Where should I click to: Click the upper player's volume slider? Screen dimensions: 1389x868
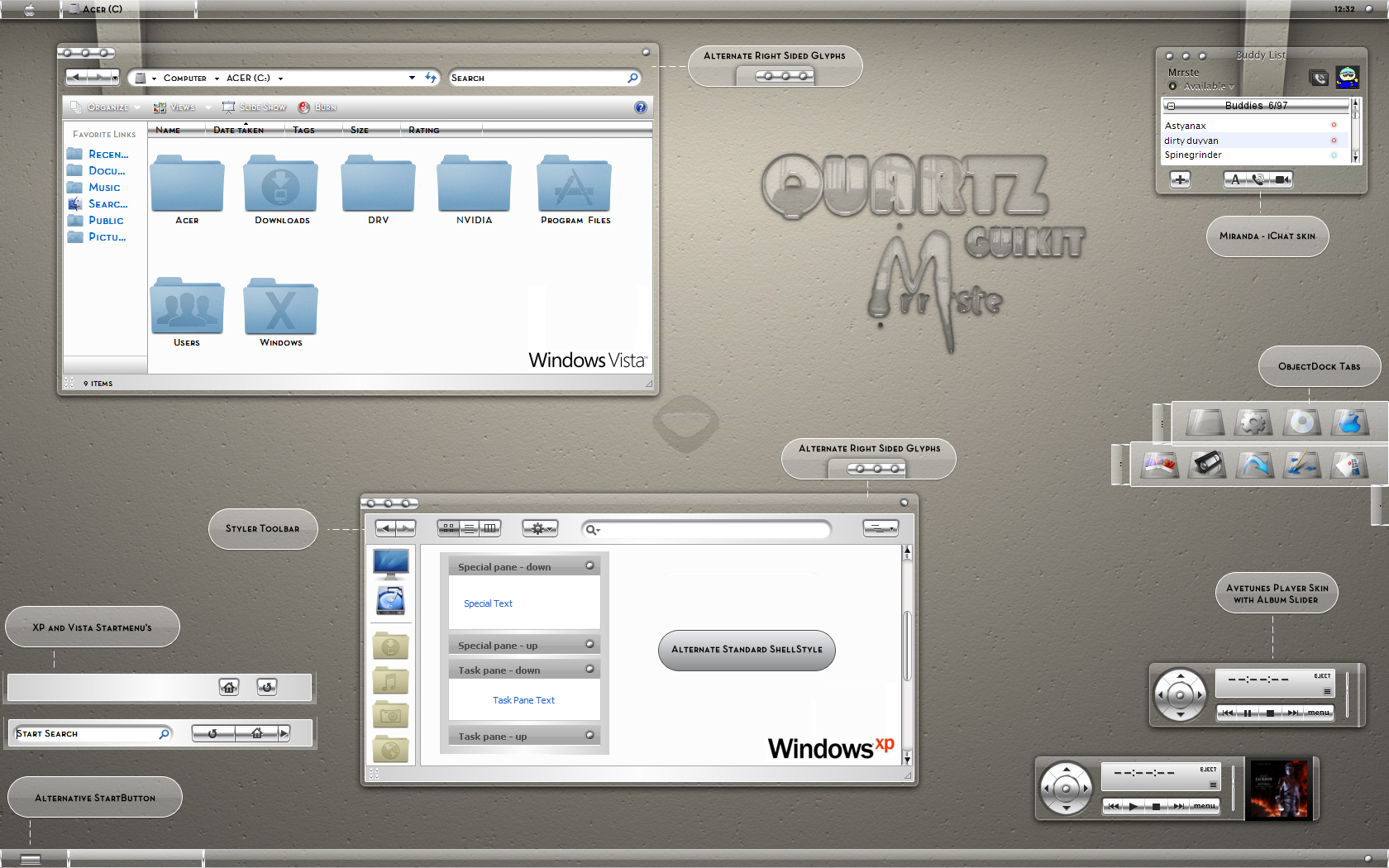pos(1348,694)
